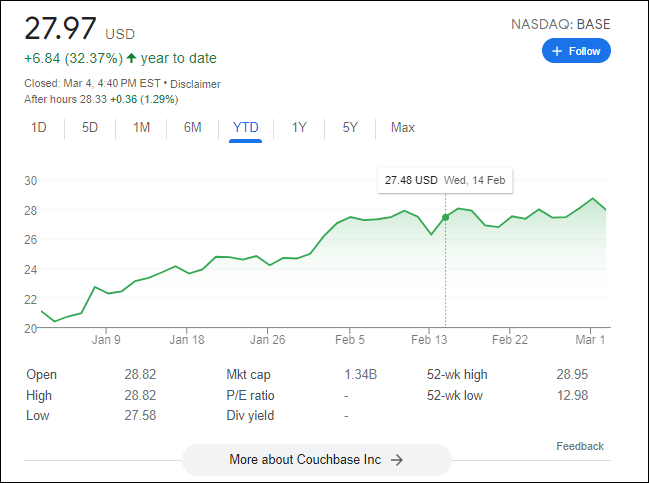View the 1Y price chart

[299, 128]
